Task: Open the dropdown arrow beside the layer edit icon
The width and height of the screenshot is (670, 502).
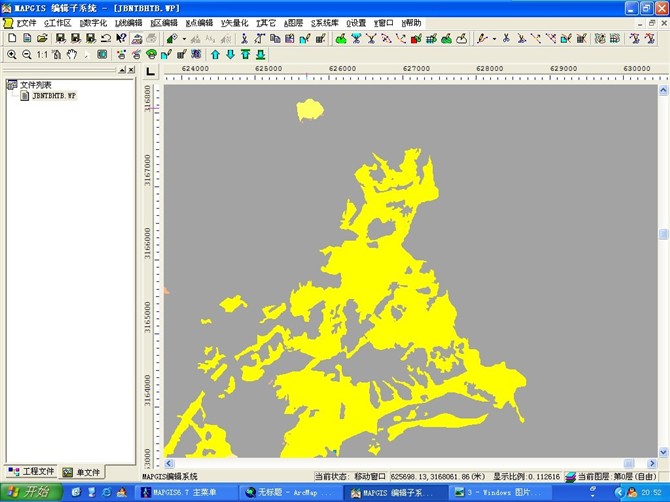Action: [185, 38]
